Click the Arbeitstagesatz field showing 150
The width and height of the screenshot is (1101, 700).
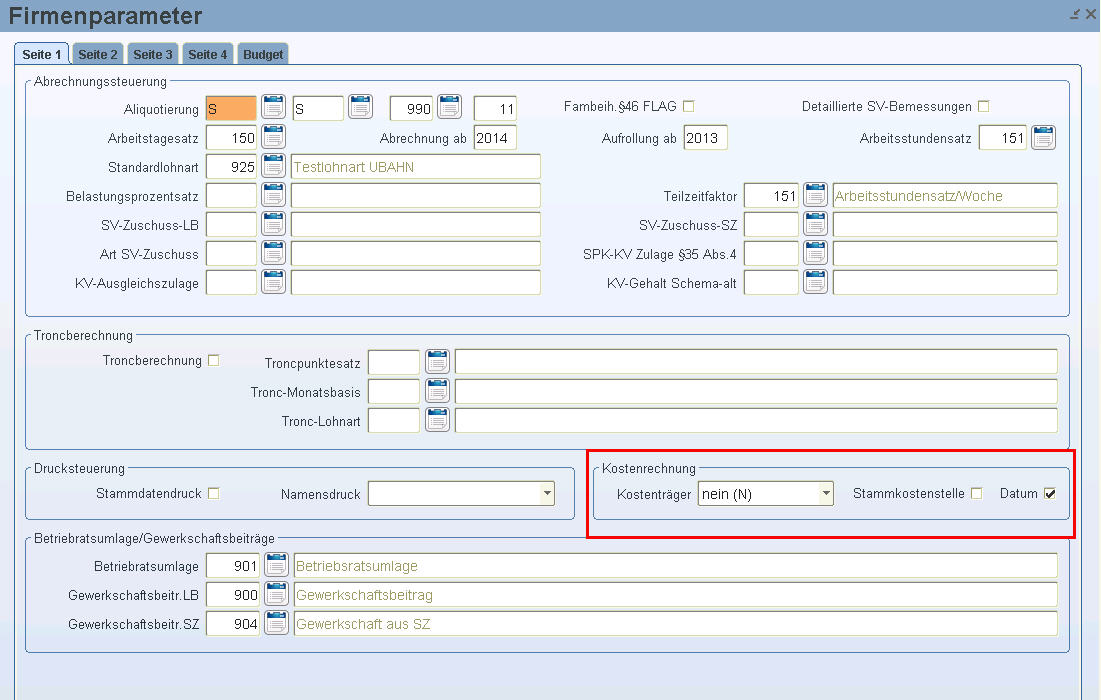pyautogui.click(x=231, y=138)
